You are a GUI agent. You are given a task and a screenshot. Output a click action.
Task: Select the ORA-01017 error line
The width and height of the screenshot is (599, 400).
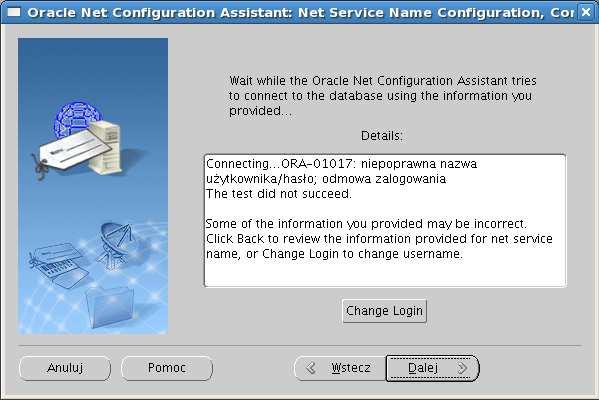341,171
